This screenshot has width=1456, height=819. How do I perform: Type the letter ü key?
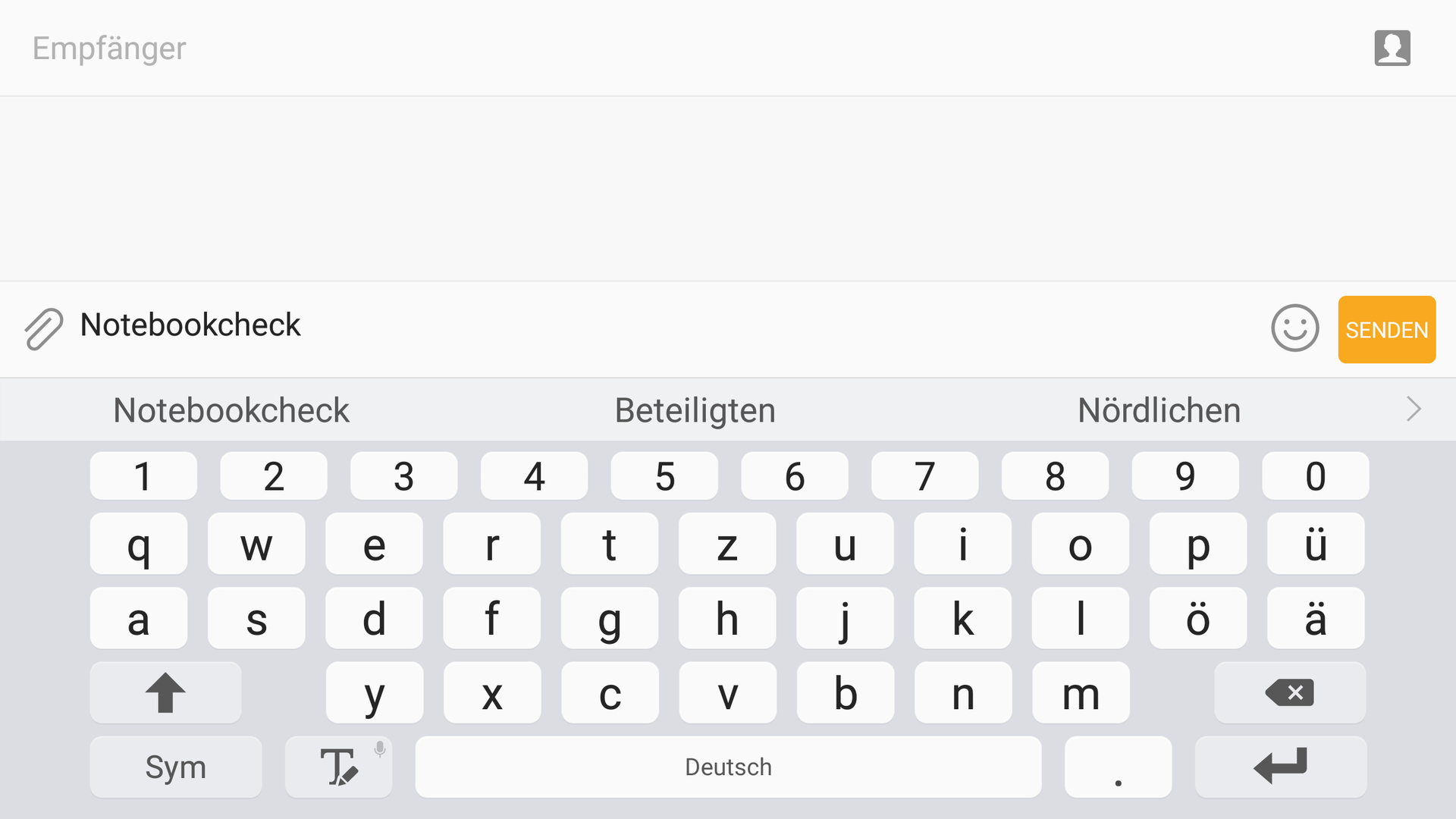click(1315, 544)
